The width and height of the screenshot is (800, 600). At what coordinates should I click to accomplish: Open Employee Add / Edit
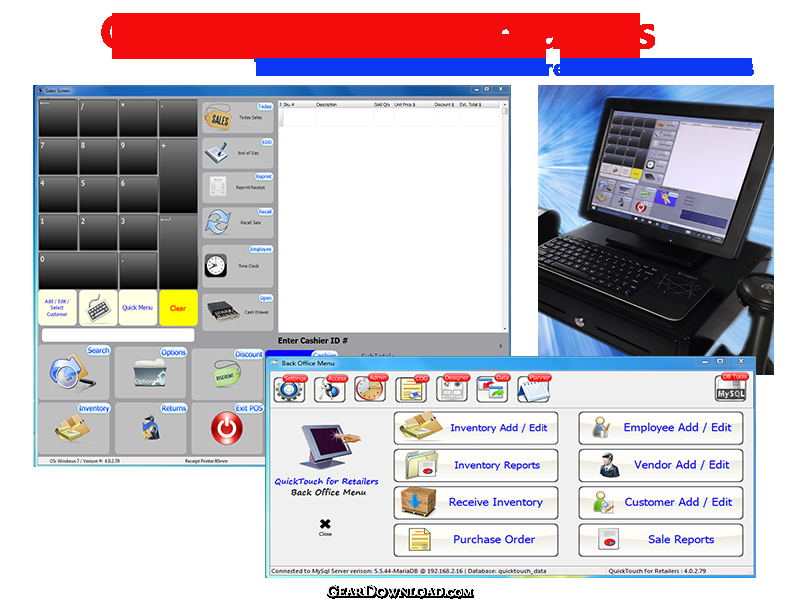(661, 428)
